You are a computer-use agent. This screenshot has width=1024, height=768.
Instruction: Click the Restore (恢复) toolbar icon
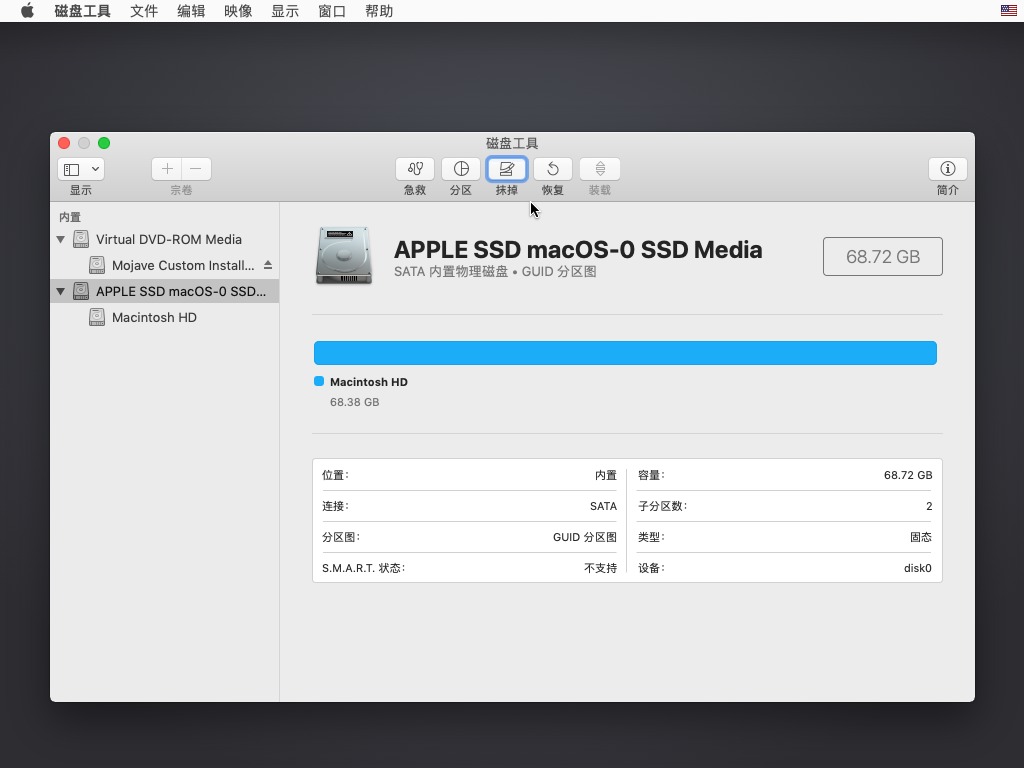[x=553, y=169]
